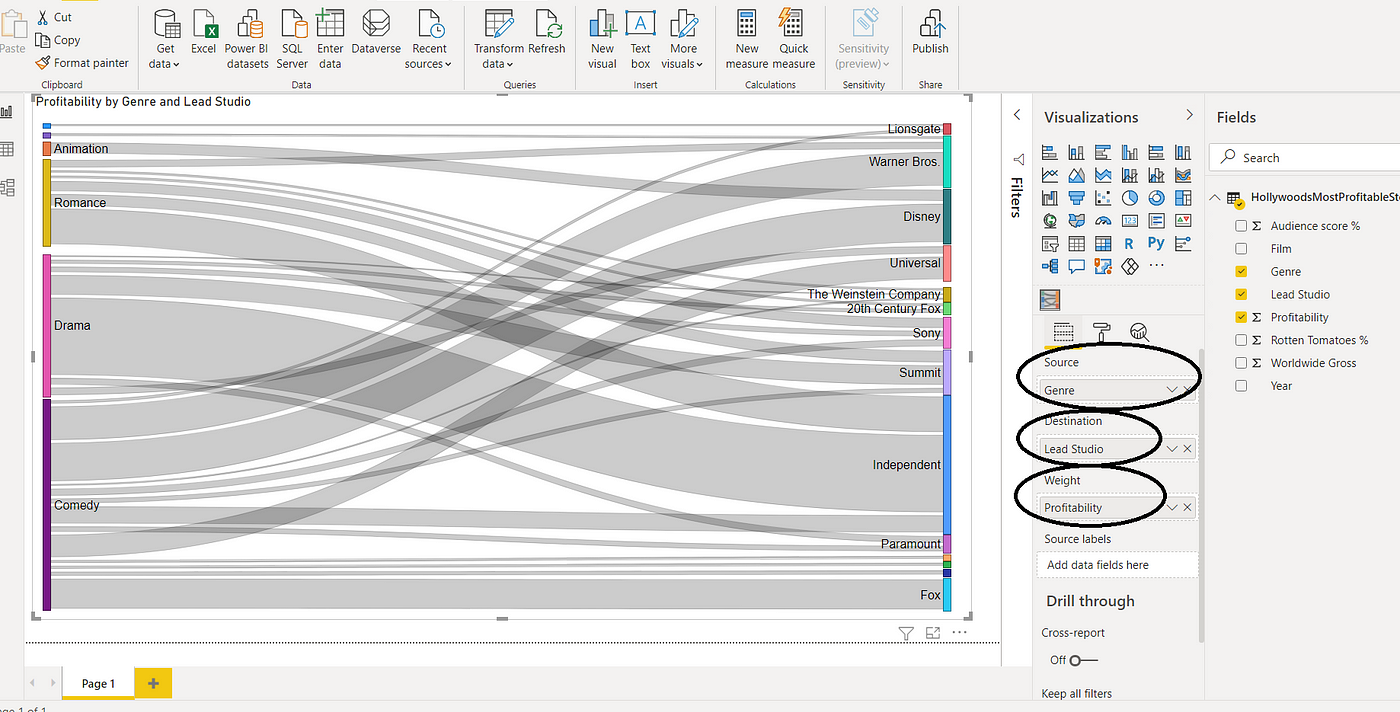Click the Publish button
The height and width of the screenshot is (712, 1400).
[930, 32]
